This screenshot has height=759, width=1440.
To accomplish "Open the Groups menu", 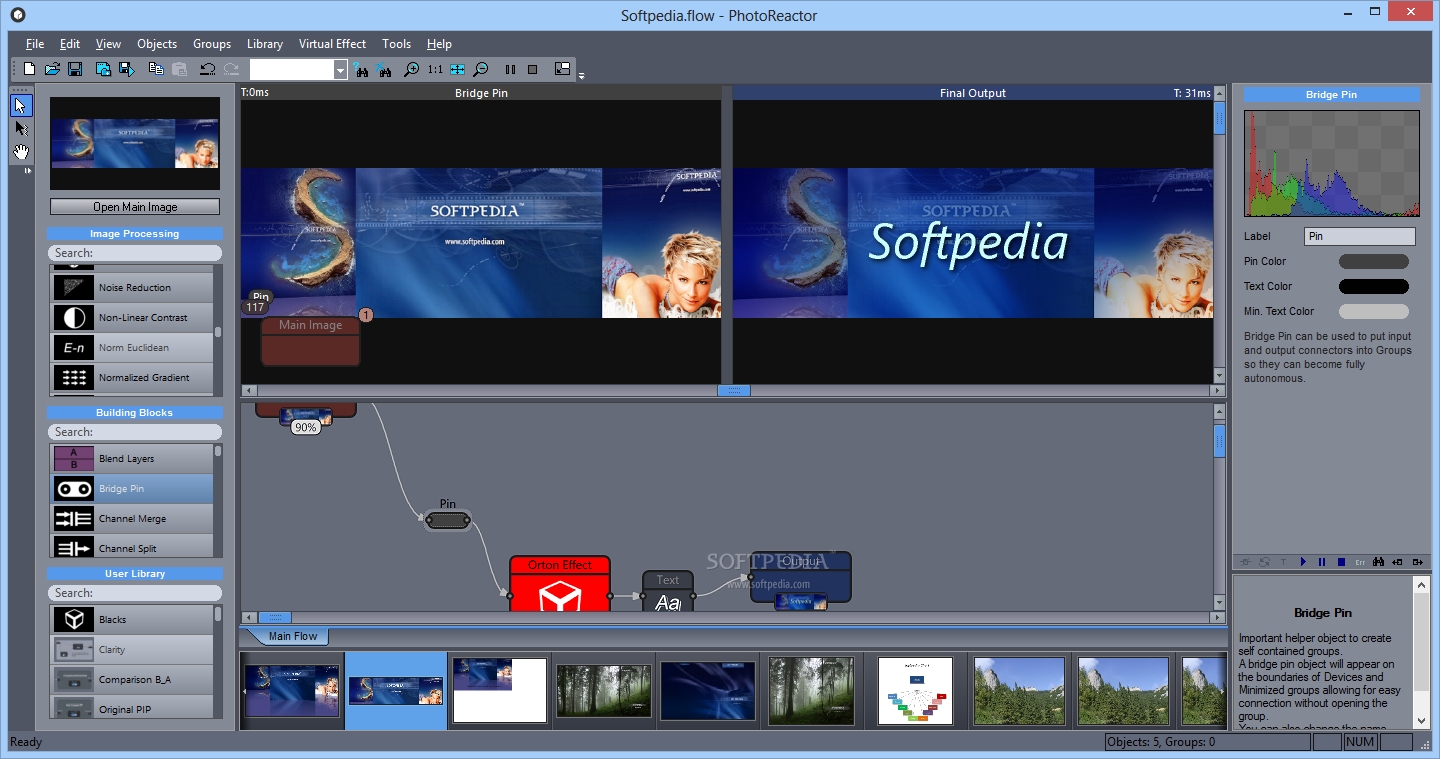I will [212, 44].
